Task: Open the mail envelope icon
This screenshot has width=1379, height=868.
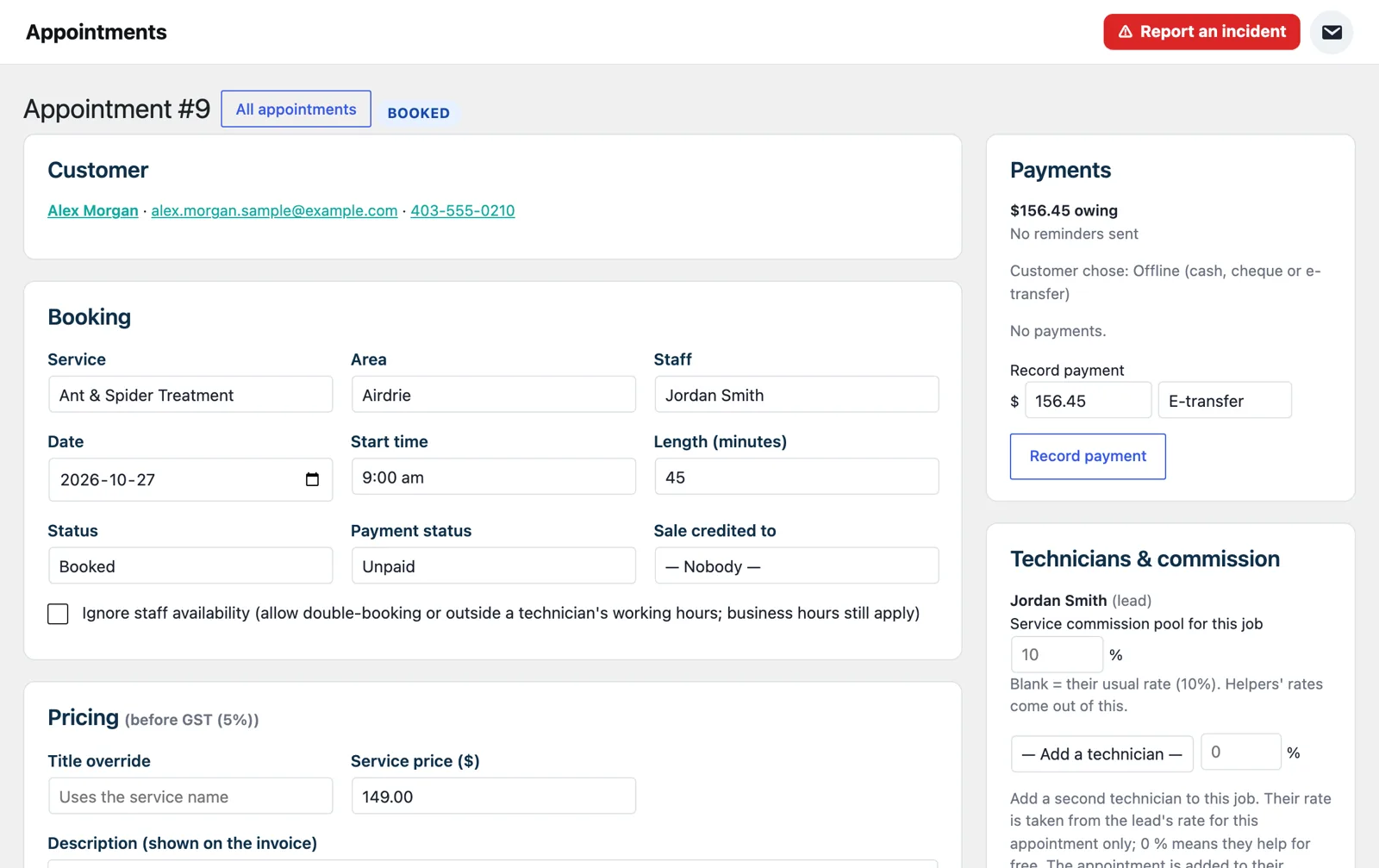Action: [x=1332, y=32]
